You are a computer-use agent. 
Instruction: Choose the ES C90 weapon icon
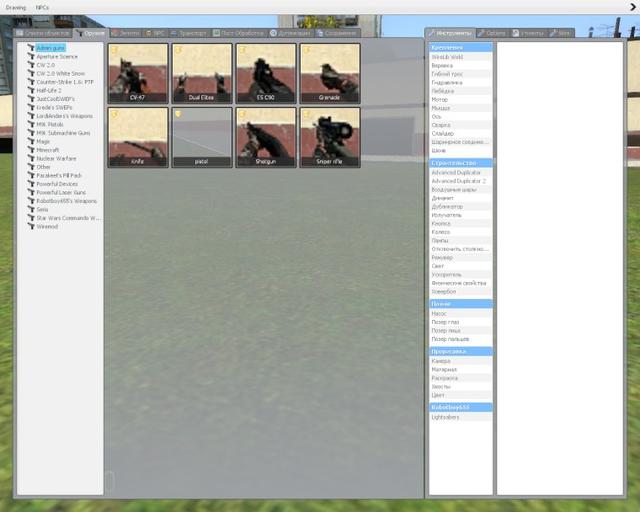point(266,73)
